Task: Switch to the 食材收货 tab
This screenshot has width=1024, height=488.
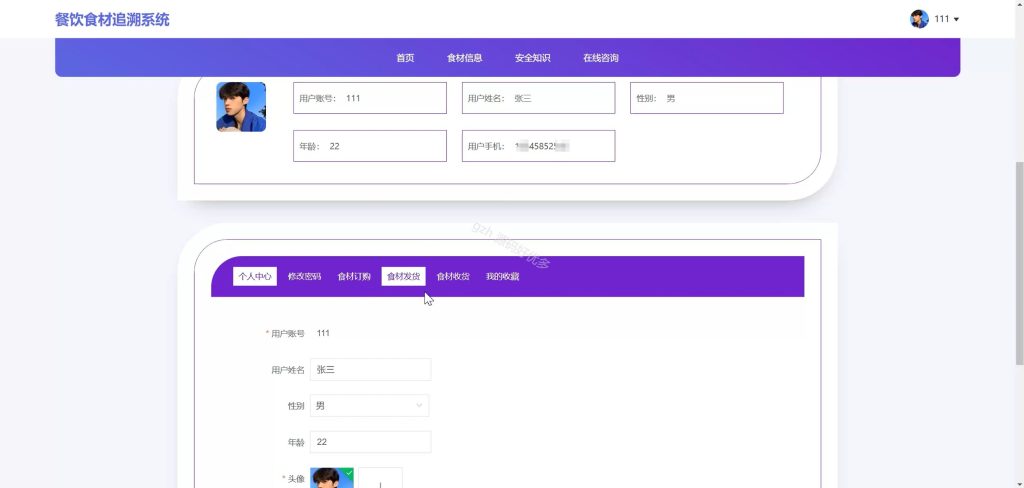Action: tap(453, 276)
